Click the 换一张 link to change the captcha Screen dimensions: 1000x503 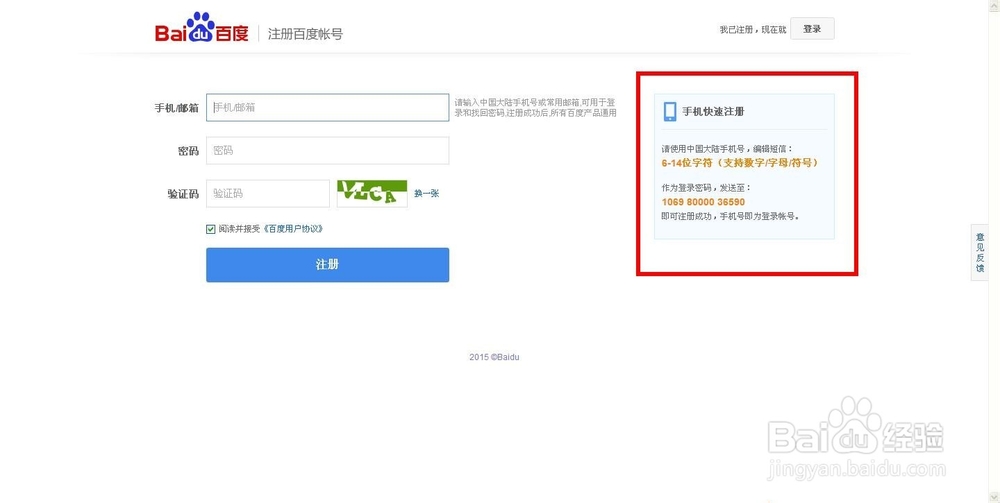(427, 193)
